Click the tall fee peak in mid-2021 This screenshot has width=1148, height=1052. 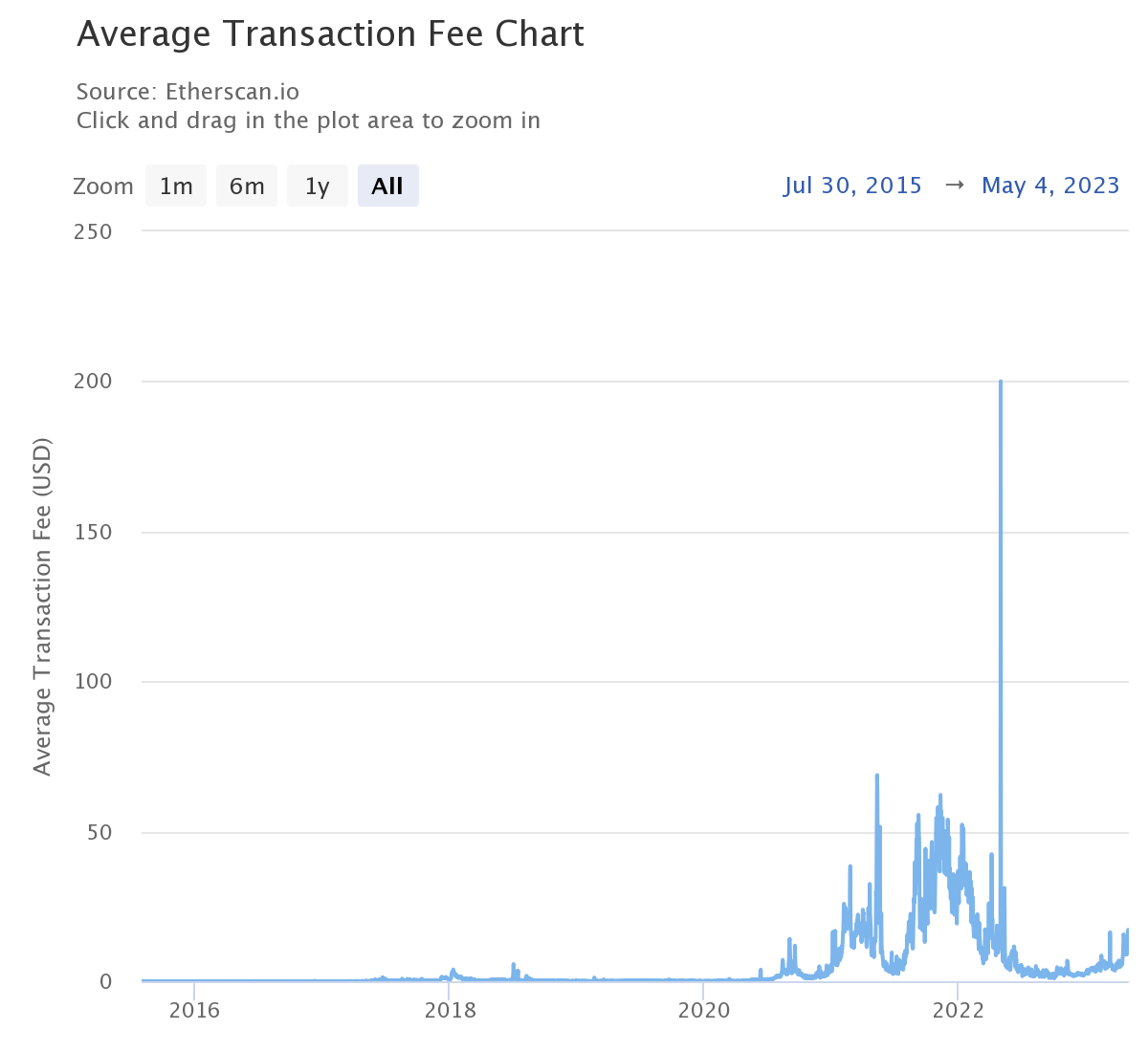(876, 777)
